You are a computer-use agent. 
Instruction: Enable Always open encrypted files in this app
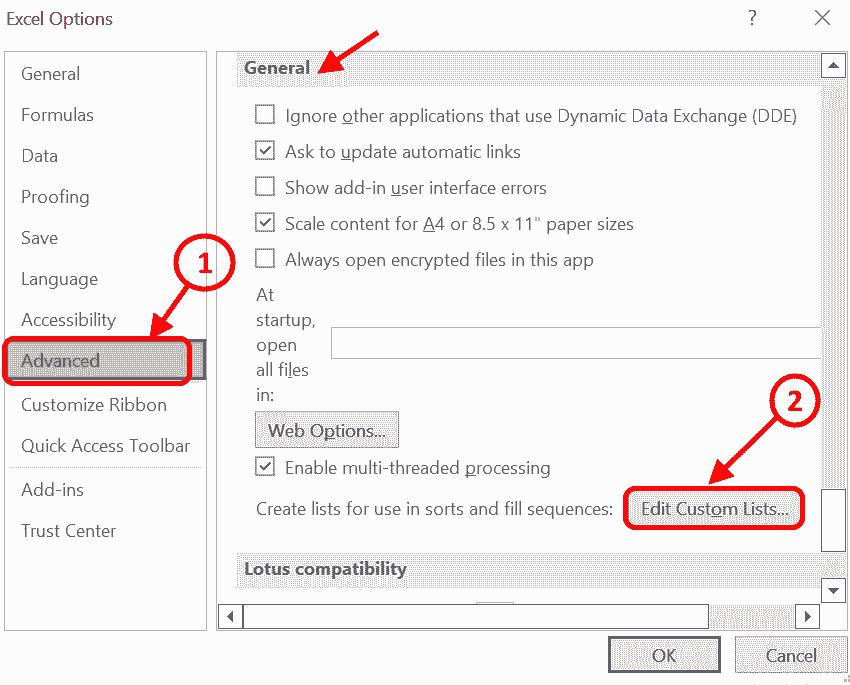pyautogui.click(x=265, y=259)
